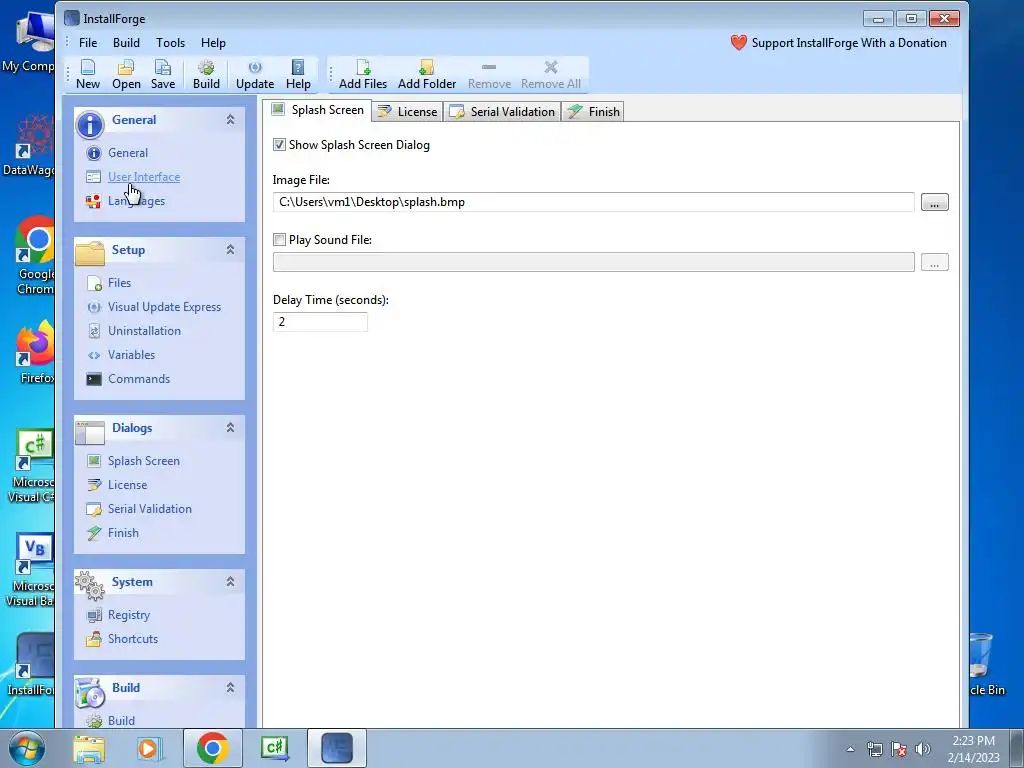Click Add Folder in the toolbar

click(x=426, y=74)
